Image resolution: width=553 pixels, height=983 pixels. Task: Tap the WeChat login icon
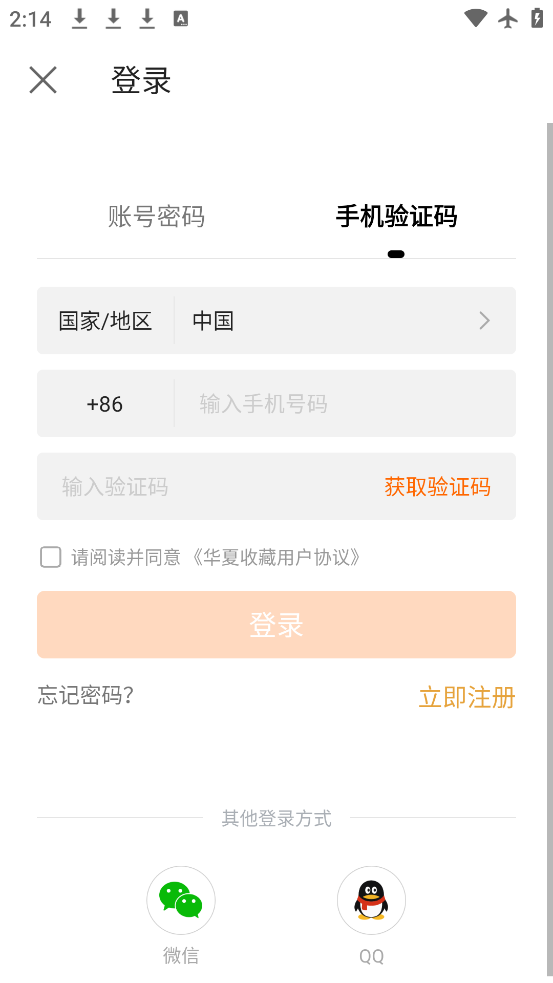[x=181, y=900]
